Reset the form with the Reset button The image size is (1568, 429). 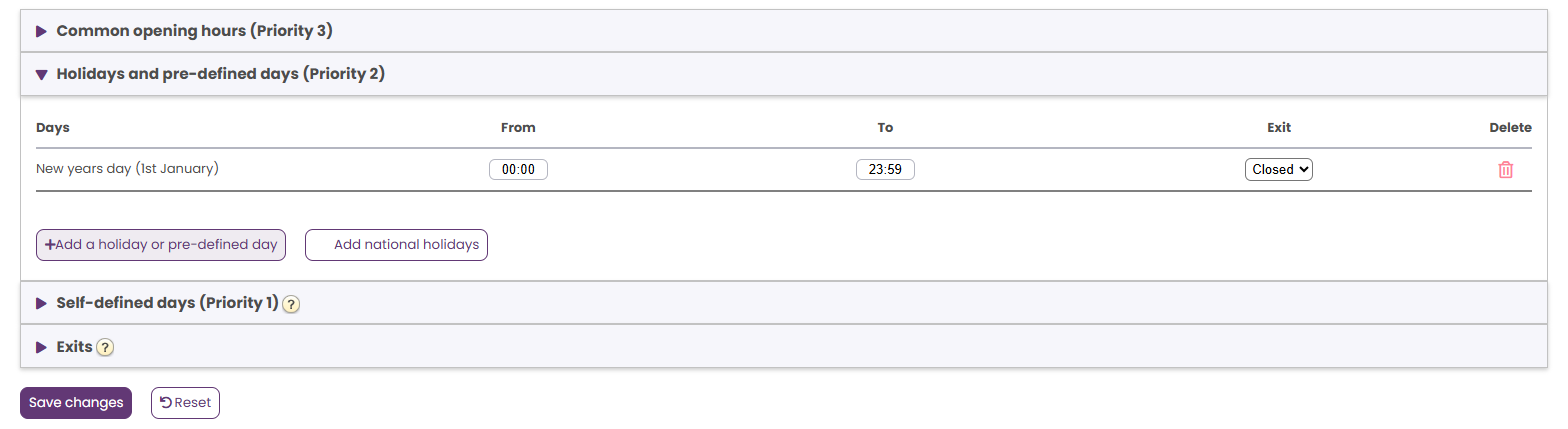click(185, 403)
